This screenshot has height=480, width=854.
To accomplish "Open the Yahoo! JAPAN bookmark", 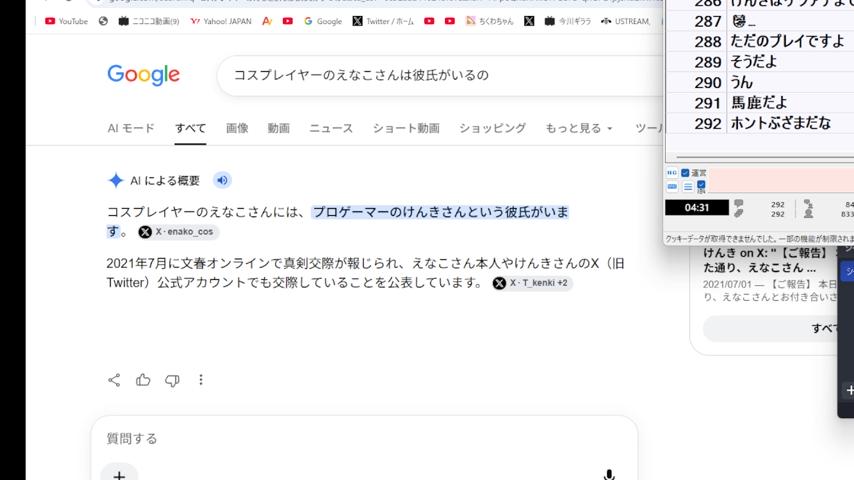I will point(221,21).
